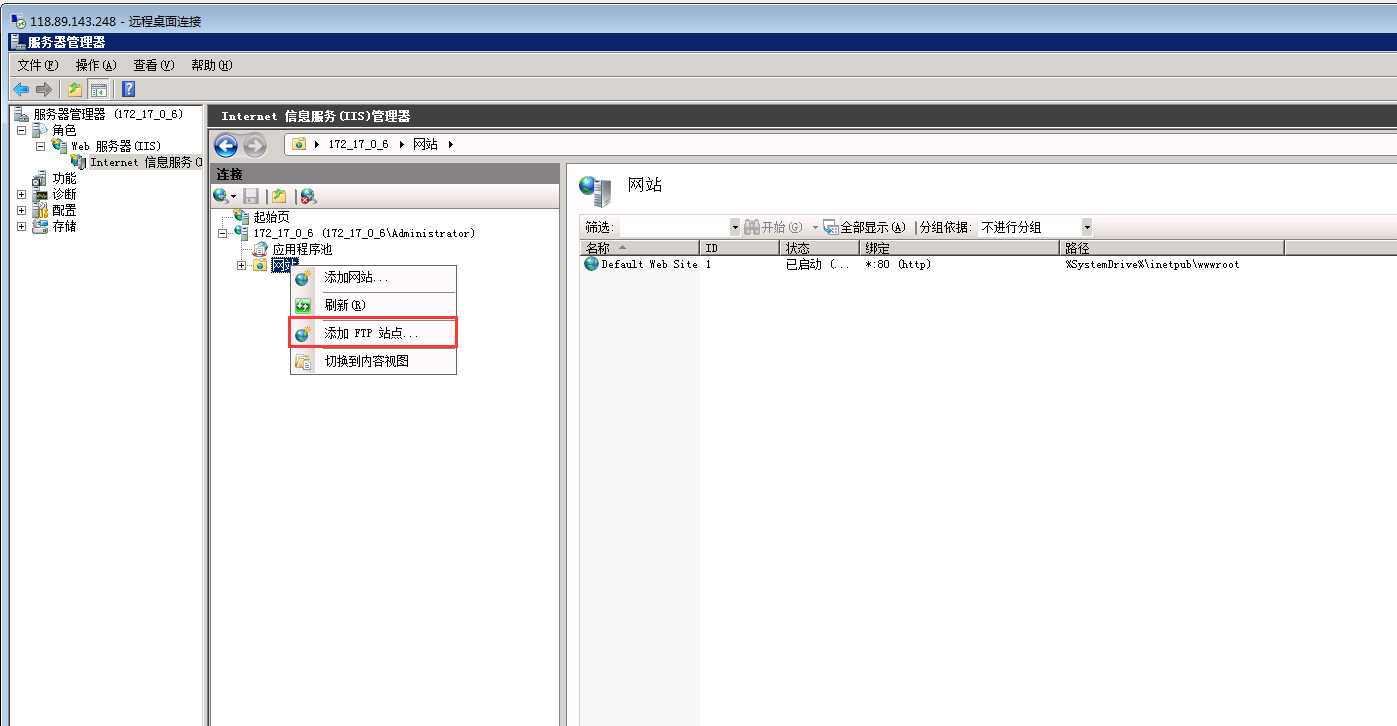Expand the 网站 node in Connections tree
This screenshot has height=726, width=1397.
pos(241,265)
